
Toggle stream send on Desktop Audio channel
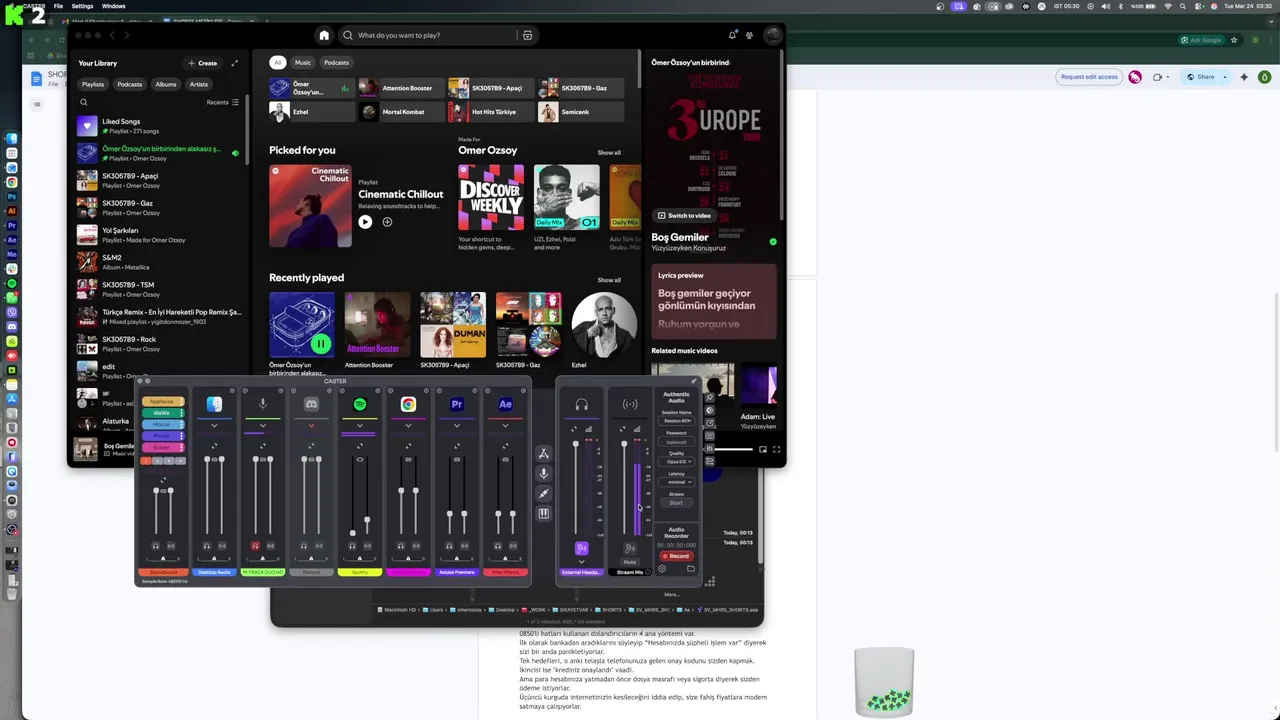[222, 546]
